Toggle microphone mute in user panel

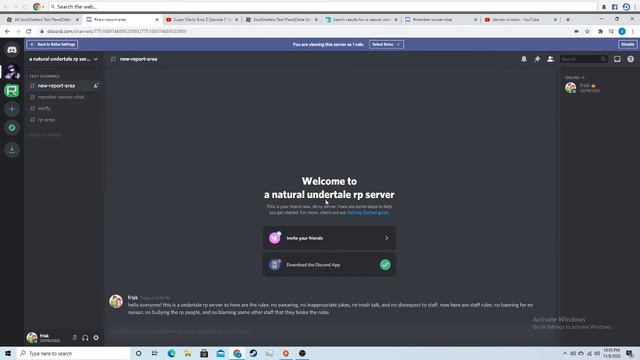[x=74, y=338]
